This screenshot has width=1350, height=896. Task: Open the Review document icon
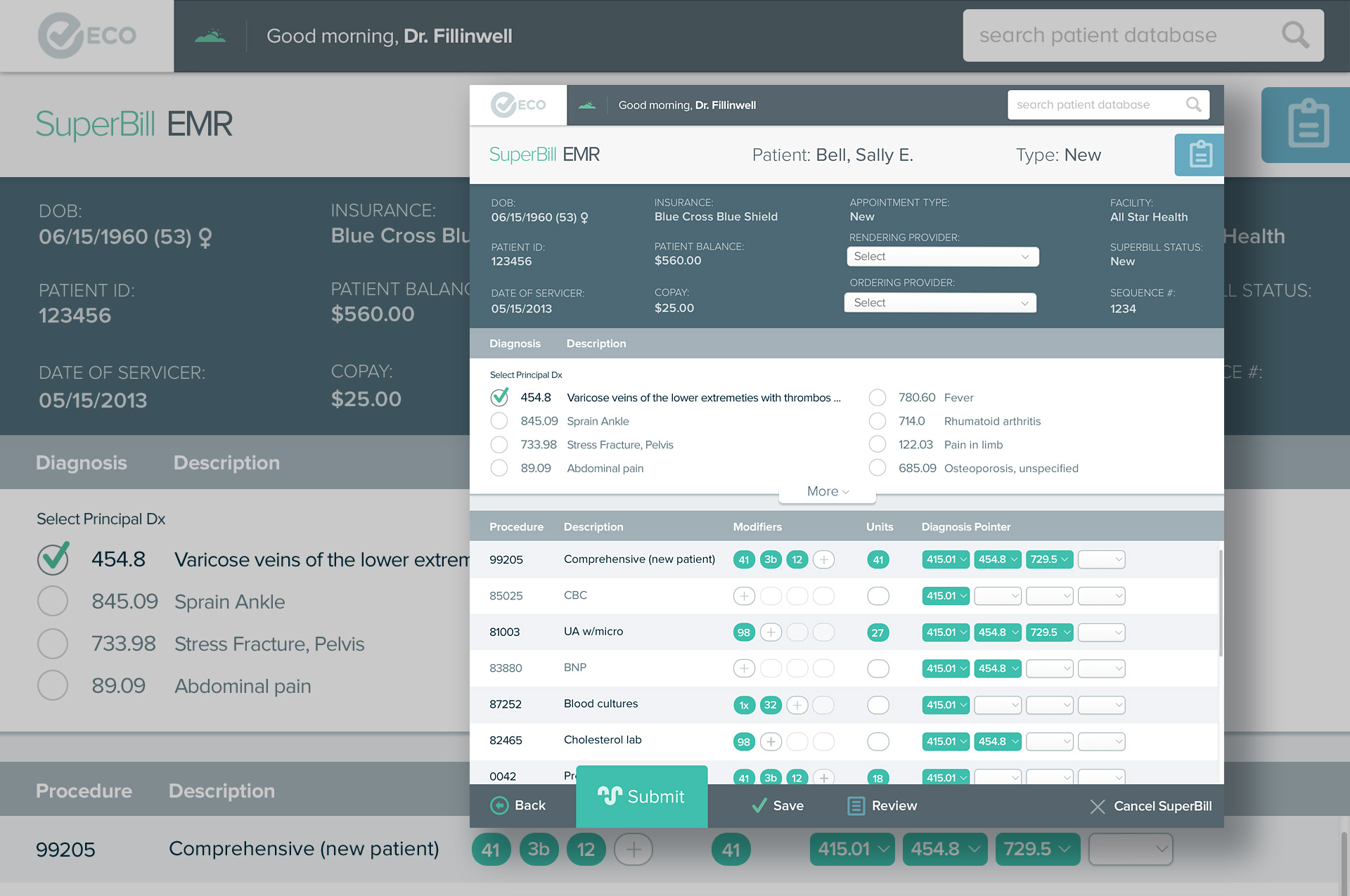click(x=856, y=805)
